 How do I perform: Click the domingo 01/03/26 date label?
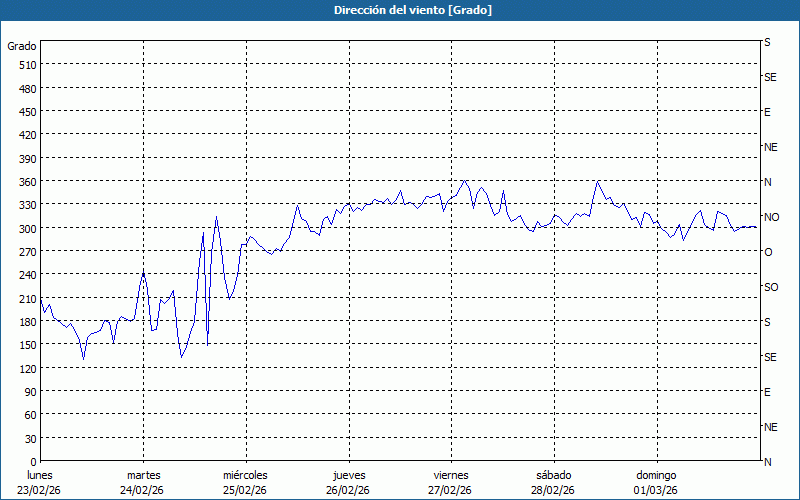[655, 482]
